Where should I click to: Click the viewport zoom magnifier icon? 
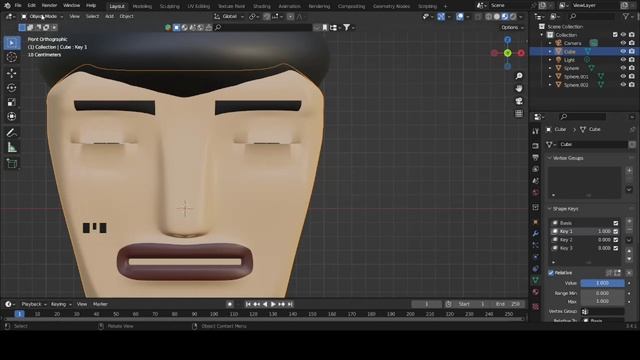pyautogui.click(x=519, y=76)
